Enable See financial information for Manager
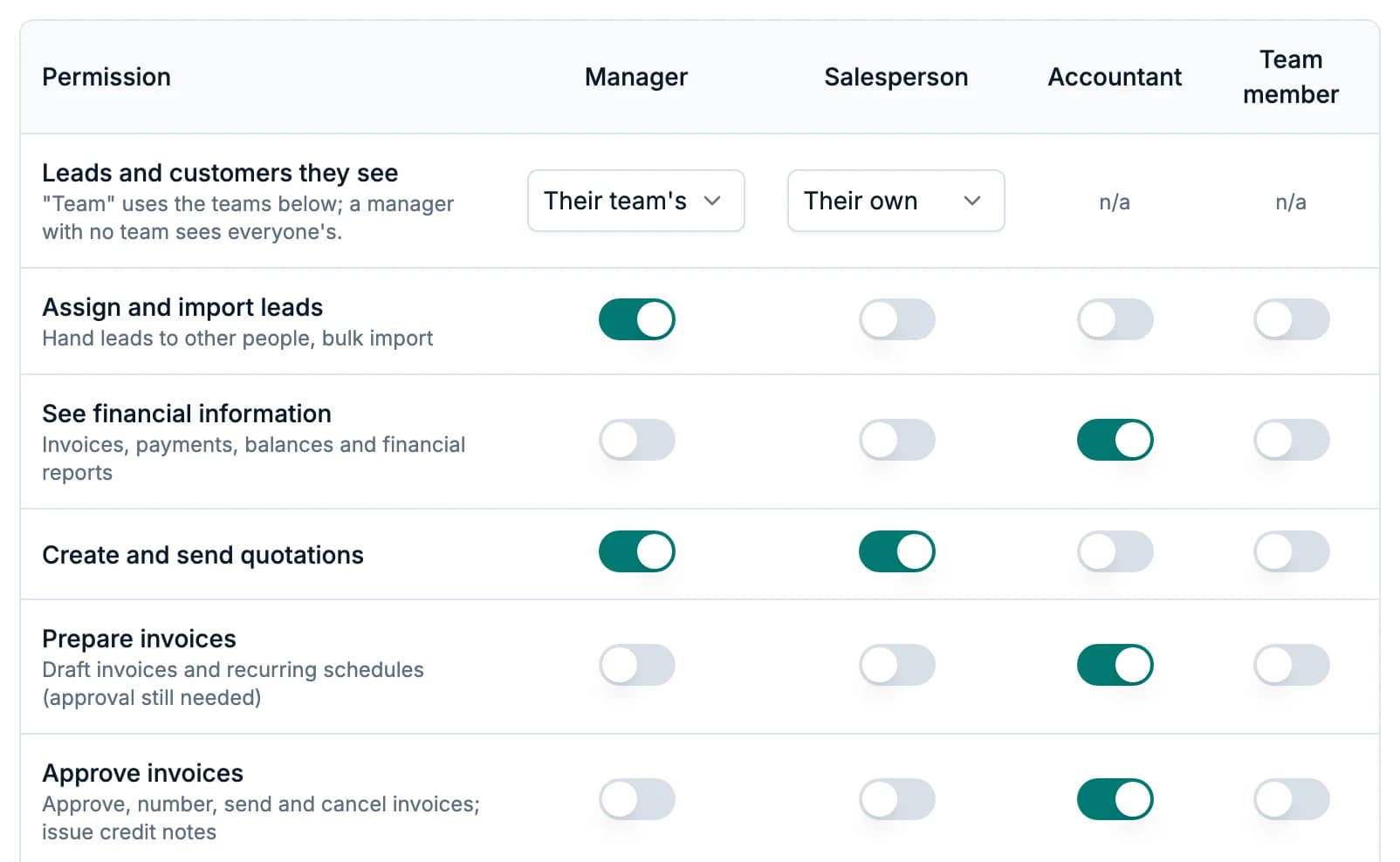This screenshot has width=1400, height=862. (x=637, y=440)
